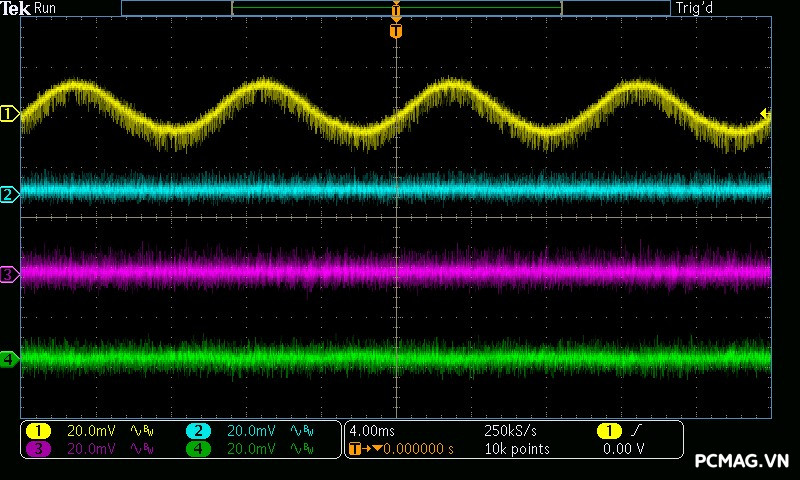Click channel 1 bandwidth limit icon
The image size is (800, 480).
point(141,431)
